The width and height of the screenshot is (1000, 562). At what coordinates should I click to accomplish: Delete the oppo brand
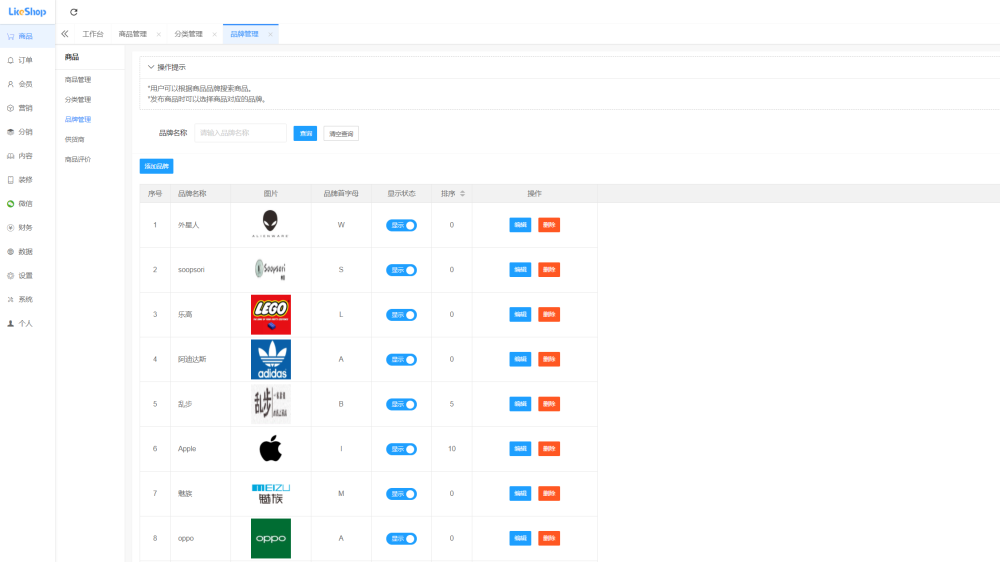[549, 538]
